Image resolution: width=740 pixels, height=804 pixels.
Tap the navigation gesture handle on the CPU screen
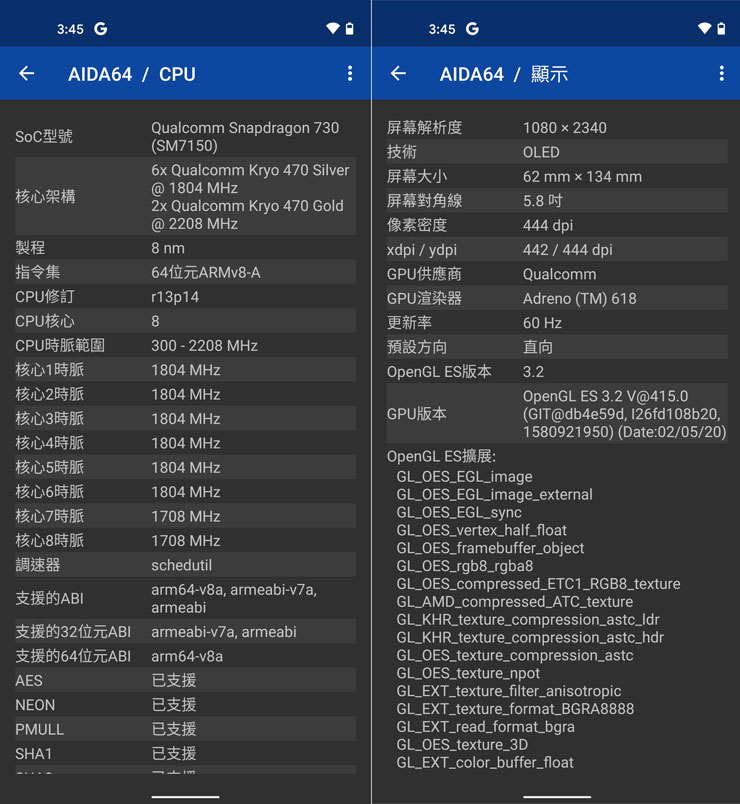pyautogui.click(x=185, y=796)
